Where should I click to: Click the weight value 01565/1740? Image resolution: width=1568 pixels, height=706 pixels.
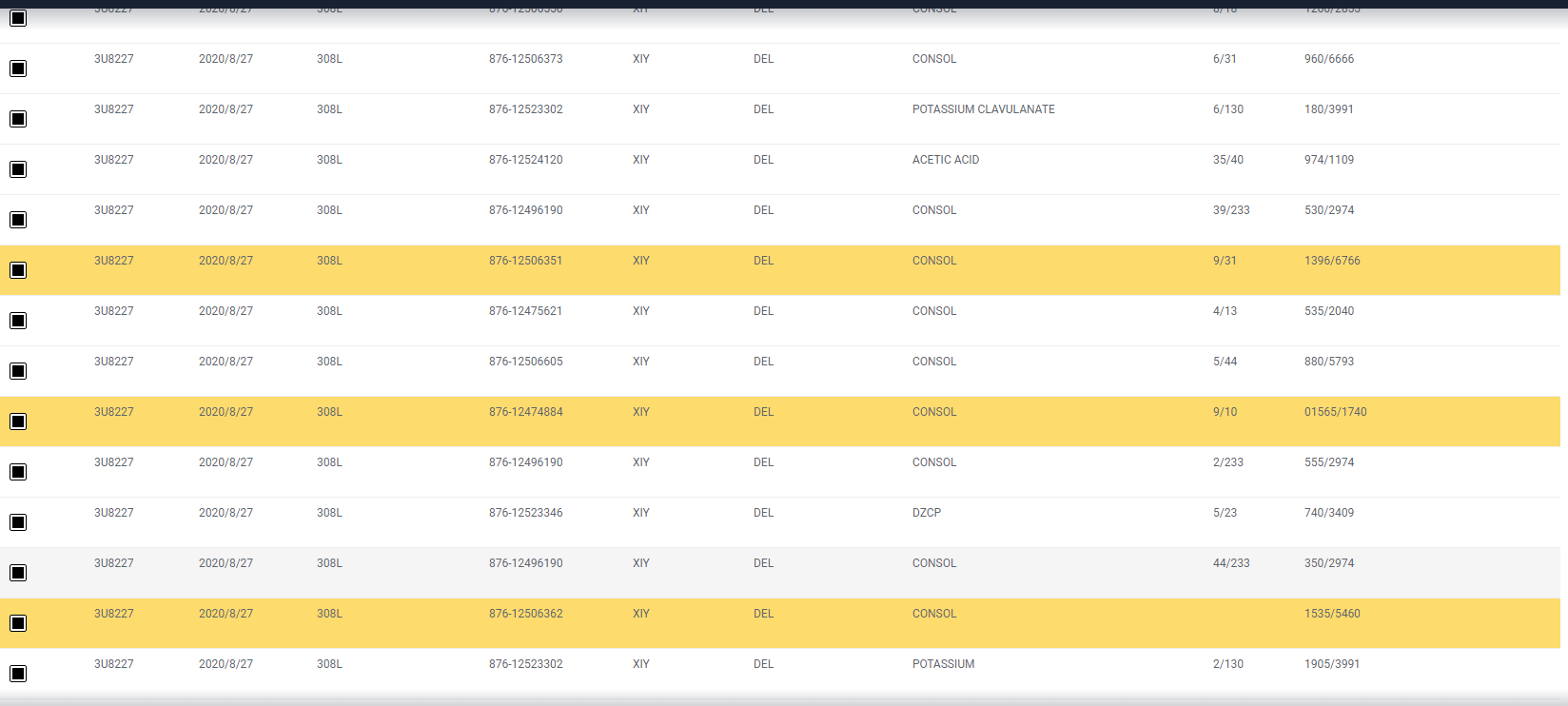pos(1335,412)
